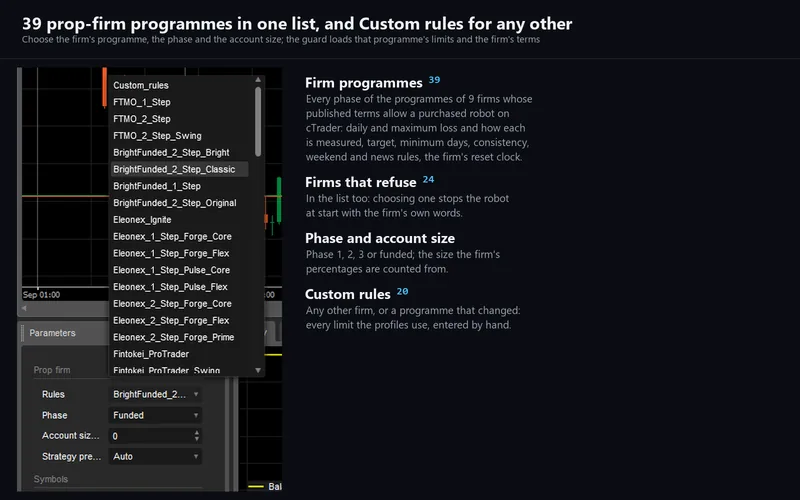Pick Eleonex_2_Step_Forge_Flex entry

pyautogui.click(x=171, y=320)
